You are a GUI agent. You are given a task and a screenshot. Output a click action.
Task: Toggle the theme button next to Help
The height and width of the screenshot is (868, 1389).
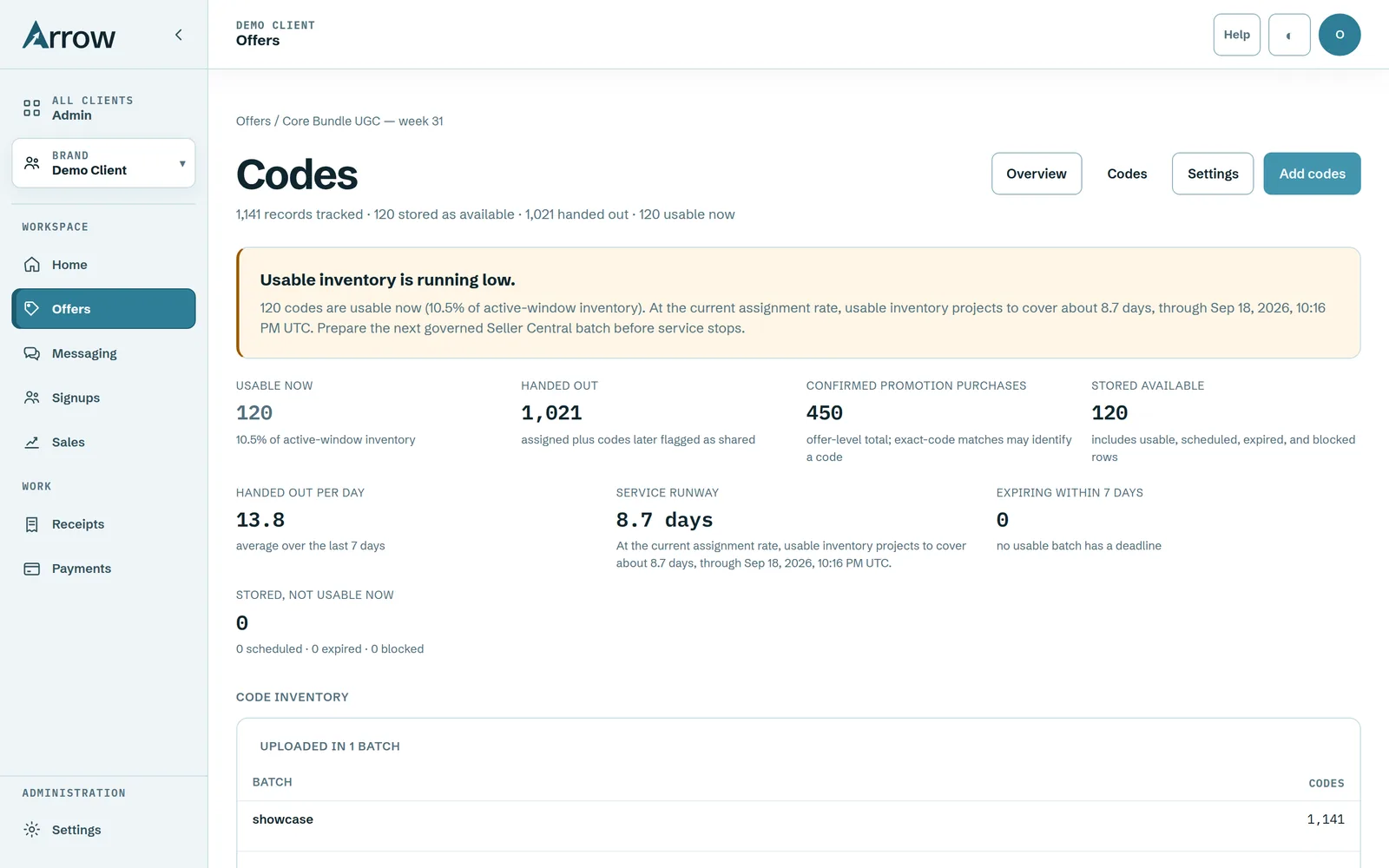click(x=1289, y=35)
